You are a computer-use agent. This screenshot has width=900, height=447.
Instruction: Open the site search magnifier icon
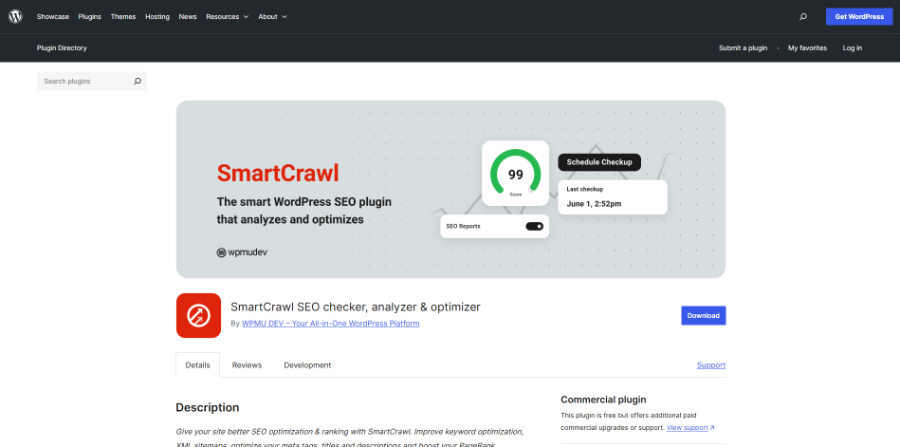tap(803, 17)
